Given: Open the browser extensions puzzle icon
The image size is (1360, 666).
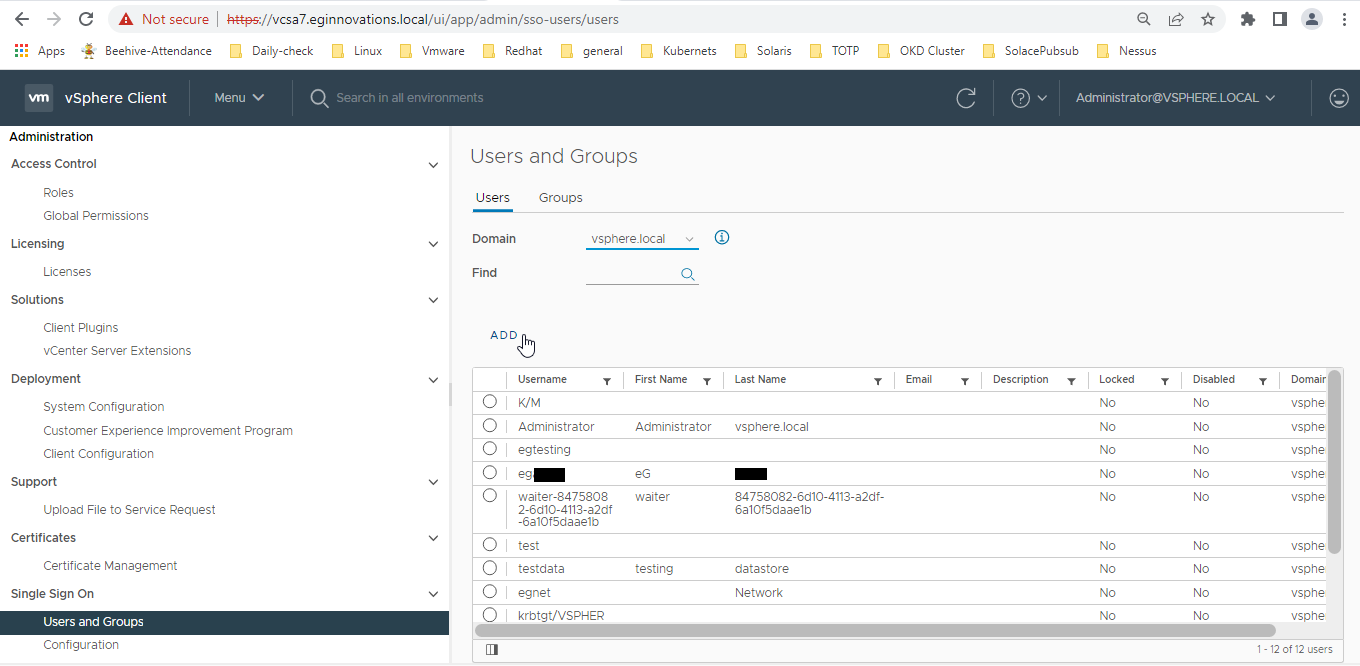Looking at the screenshot, I should coord(1247,19).
